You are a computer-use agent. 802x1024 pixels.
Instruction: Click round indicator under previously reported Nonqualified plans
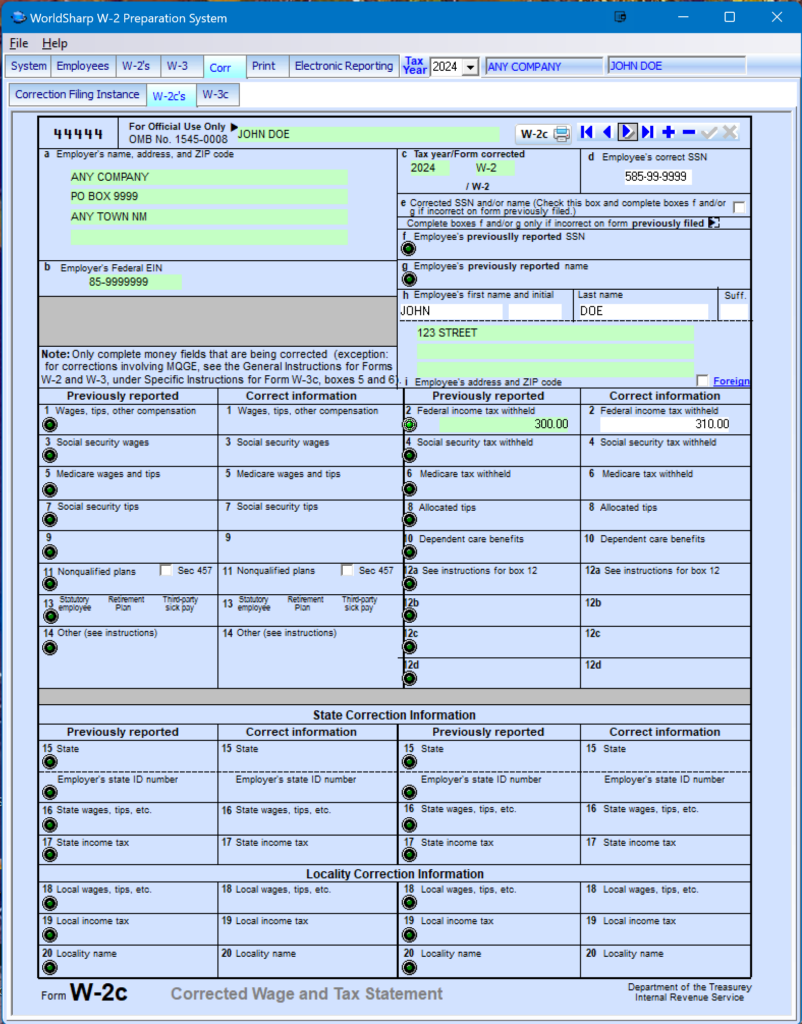[x=50, y=583]
